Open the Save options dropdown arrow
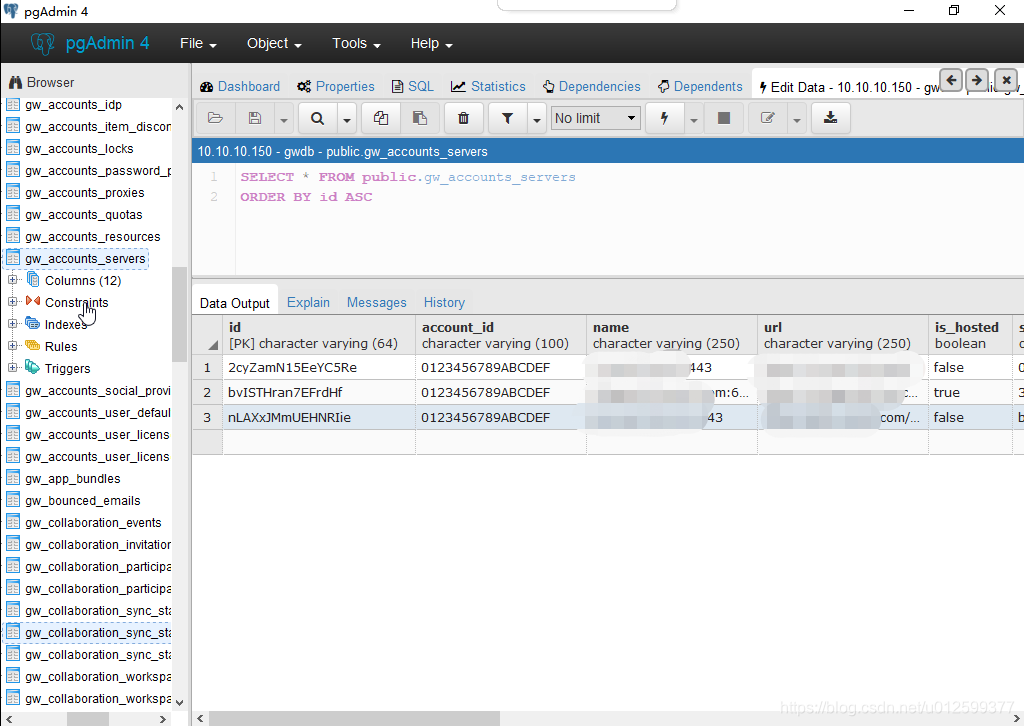1024x726 pixels. (x=283, y=120)
